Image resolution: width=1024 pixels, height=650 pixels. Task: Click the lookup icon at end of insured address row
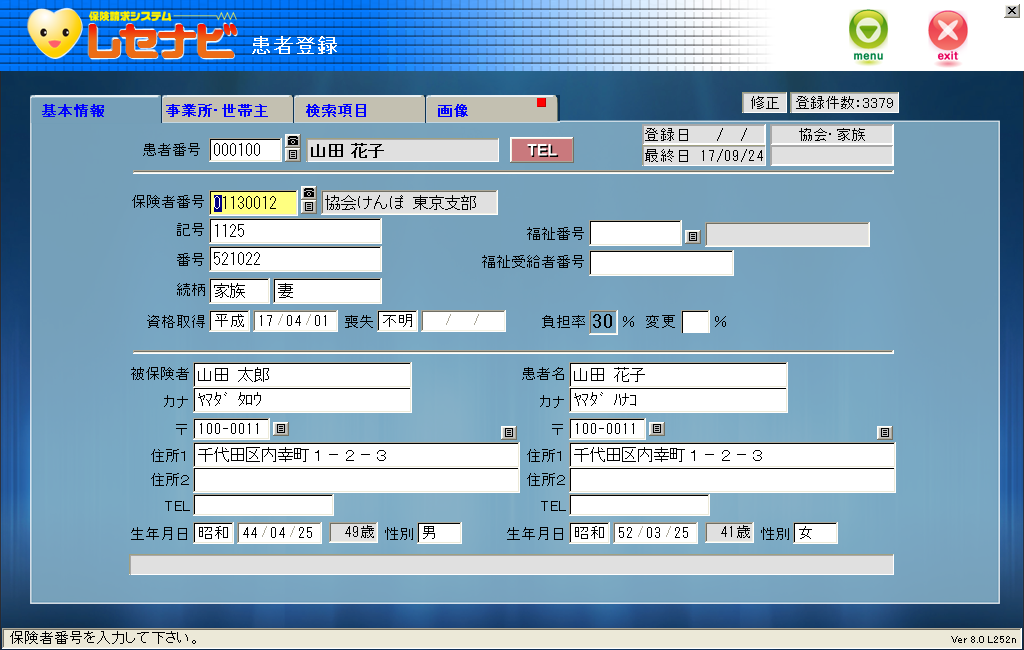point(508,432)
